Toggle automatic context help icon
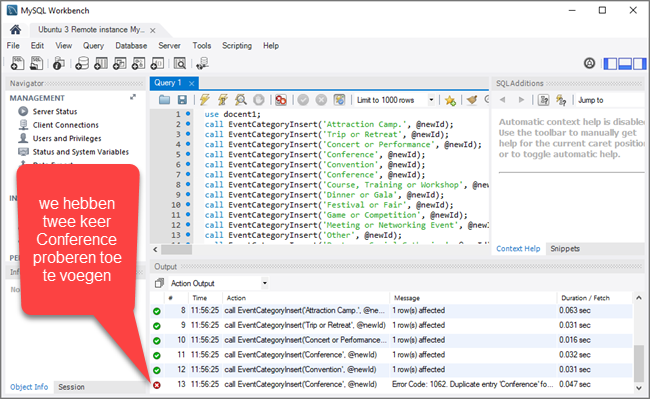This screenshot has height=399, width=650. point(561,100)
